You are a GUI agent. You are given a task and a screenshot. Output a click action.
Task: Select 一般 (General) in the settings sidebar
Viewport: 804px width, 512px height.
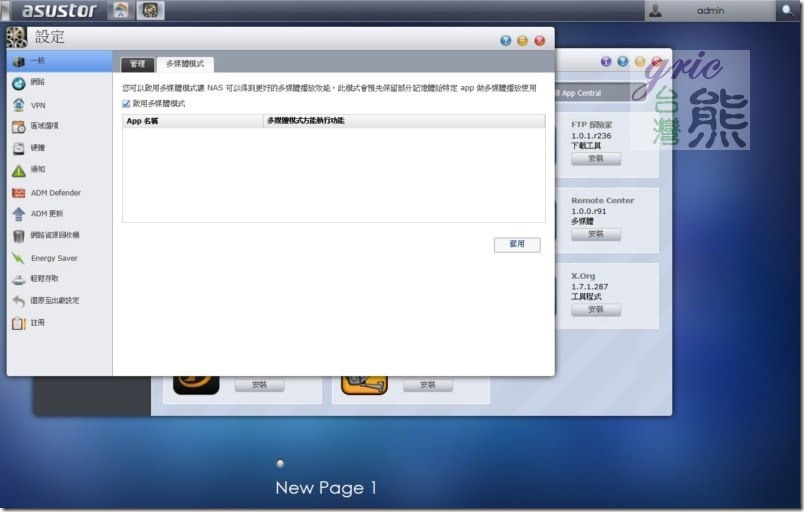(59, 61)
